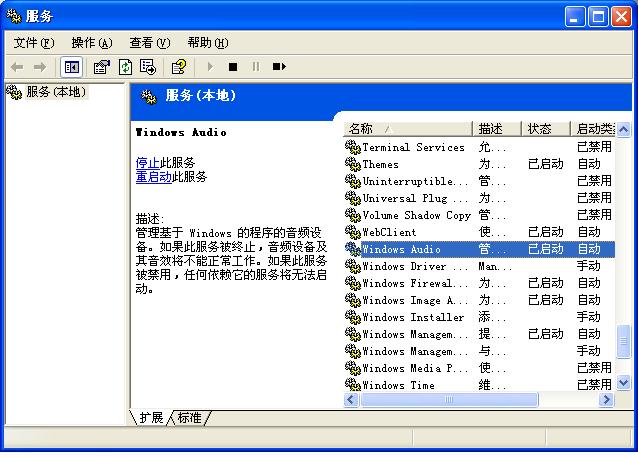Switch to the 扩展 tab
Viewport: 638px width, 457px height.
click(151, 418)
